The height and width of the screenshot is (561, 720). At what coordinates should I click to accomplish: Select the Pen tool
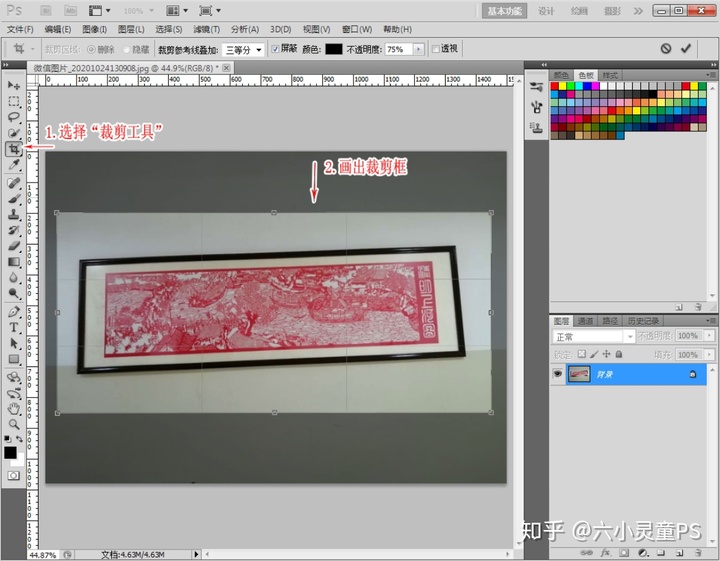(14, 312)
